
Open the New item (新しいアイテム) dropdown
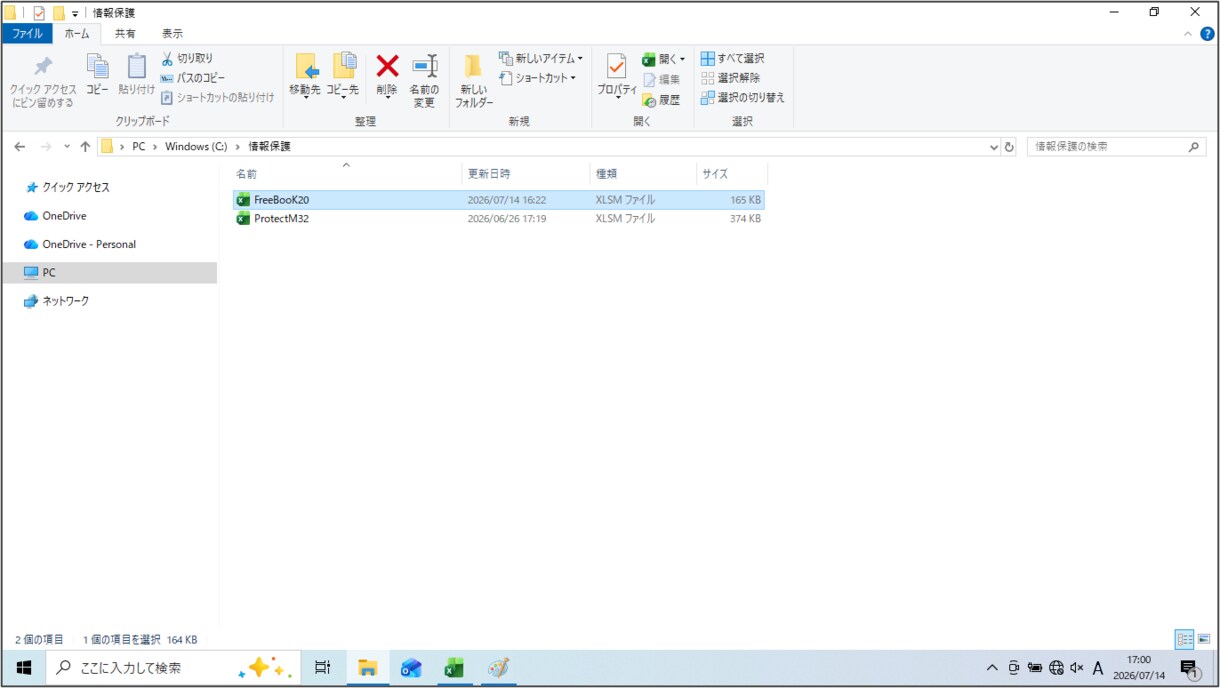coord(541,58)
